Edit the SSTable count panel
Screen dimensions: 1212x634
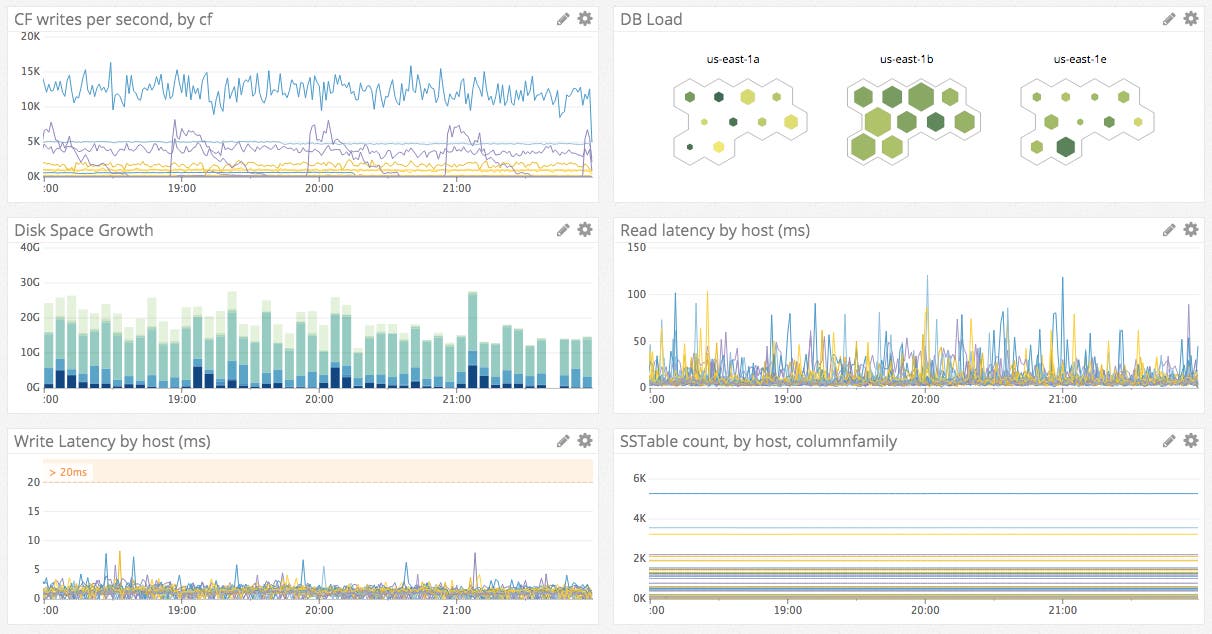1169,440
